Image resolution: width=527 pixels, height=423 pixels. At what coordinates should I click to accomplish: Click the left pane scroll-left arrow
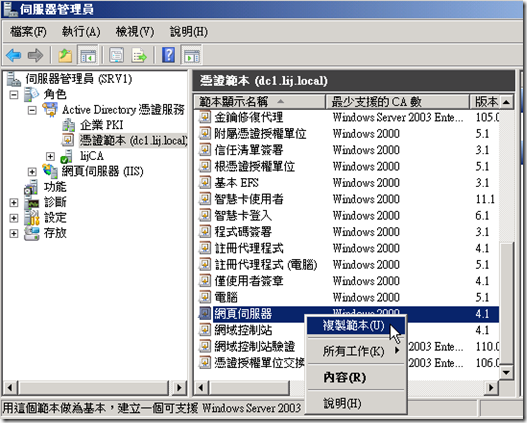point(10,388)
